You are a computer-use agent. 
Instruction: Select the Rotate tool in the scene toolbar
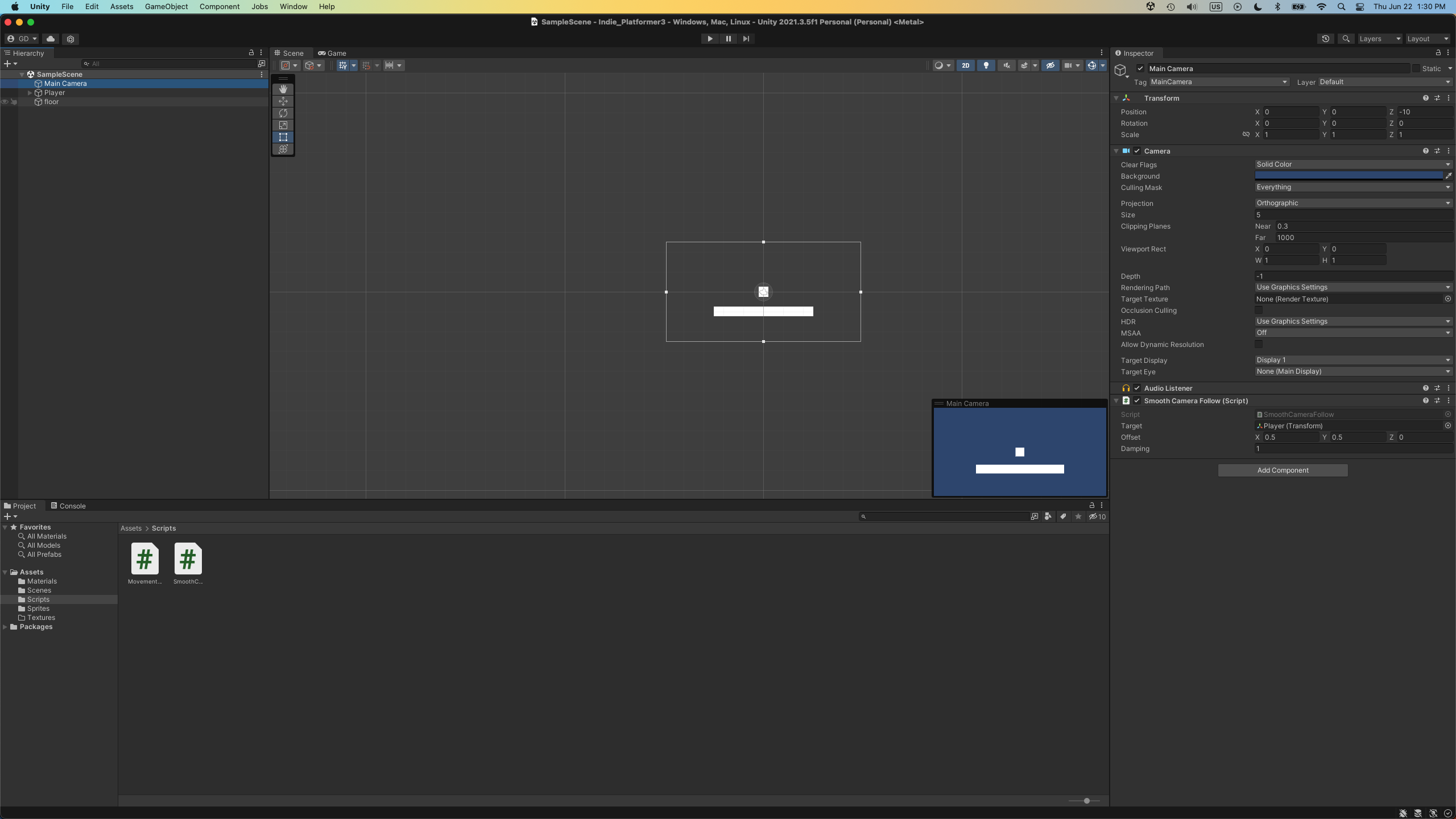click(x=283, y=113)
